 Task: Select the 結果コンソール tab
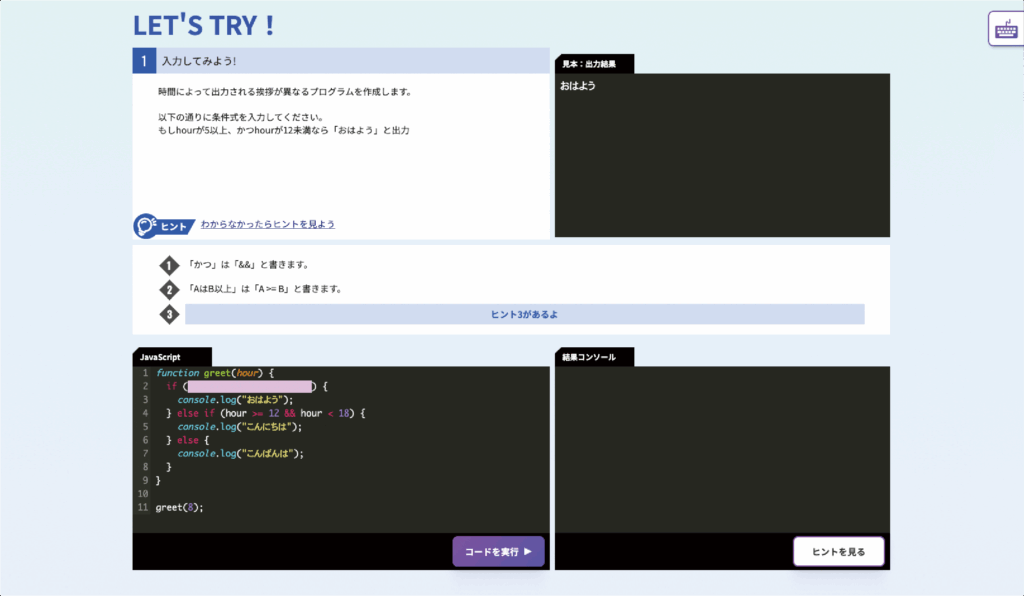click(x=594, y=357)
